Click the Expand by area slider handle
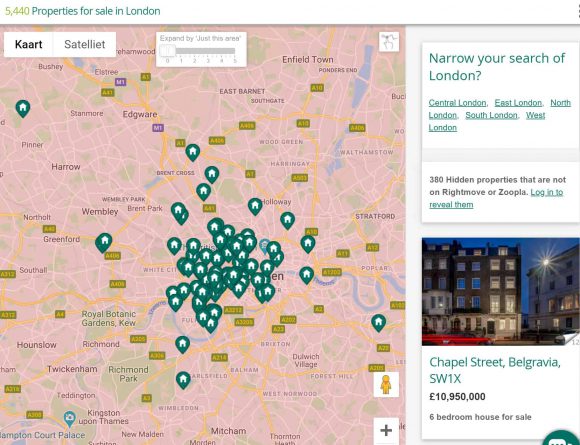This screenshot has height=445, width=580. pyautogui.click(x=168, y=50)
